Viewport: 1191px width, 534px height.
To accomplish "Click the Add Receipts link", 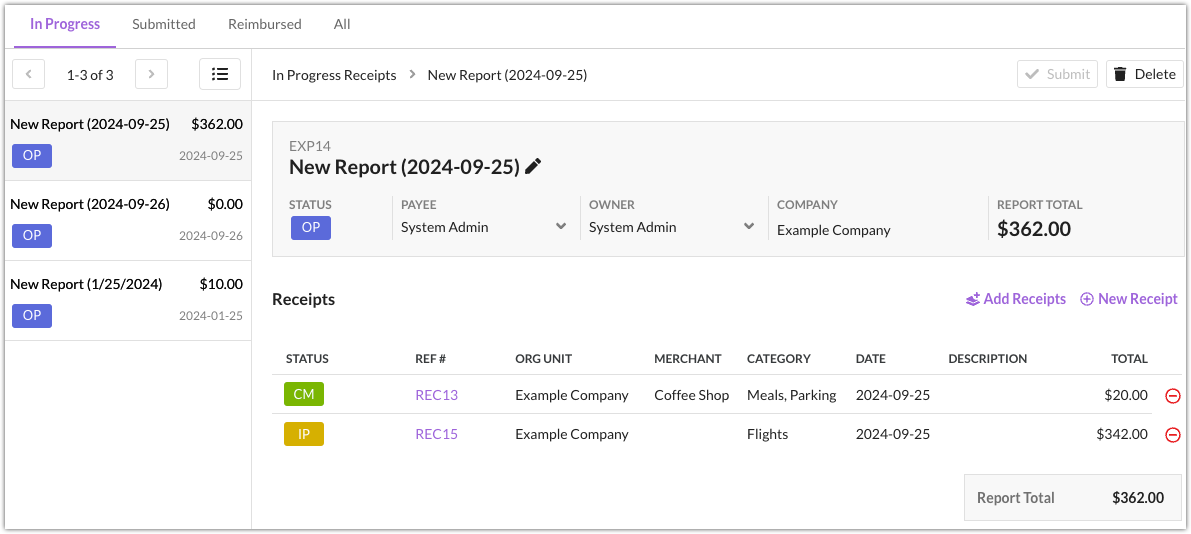I will pos(1016,299).
